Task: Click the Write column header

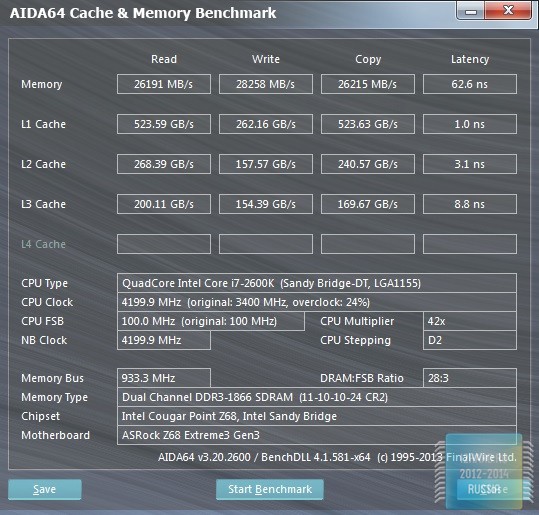Action: [266, 59]
